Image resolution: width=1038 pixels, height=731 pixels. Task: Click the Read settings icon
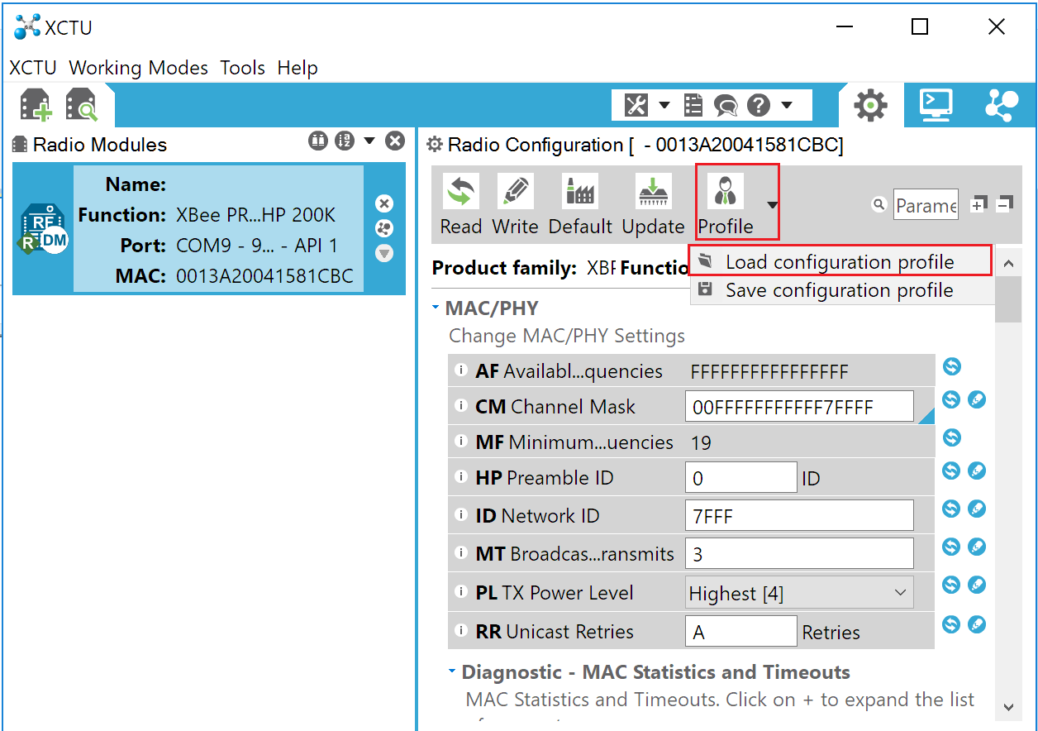pyautogui.click(x=461, y=193)
